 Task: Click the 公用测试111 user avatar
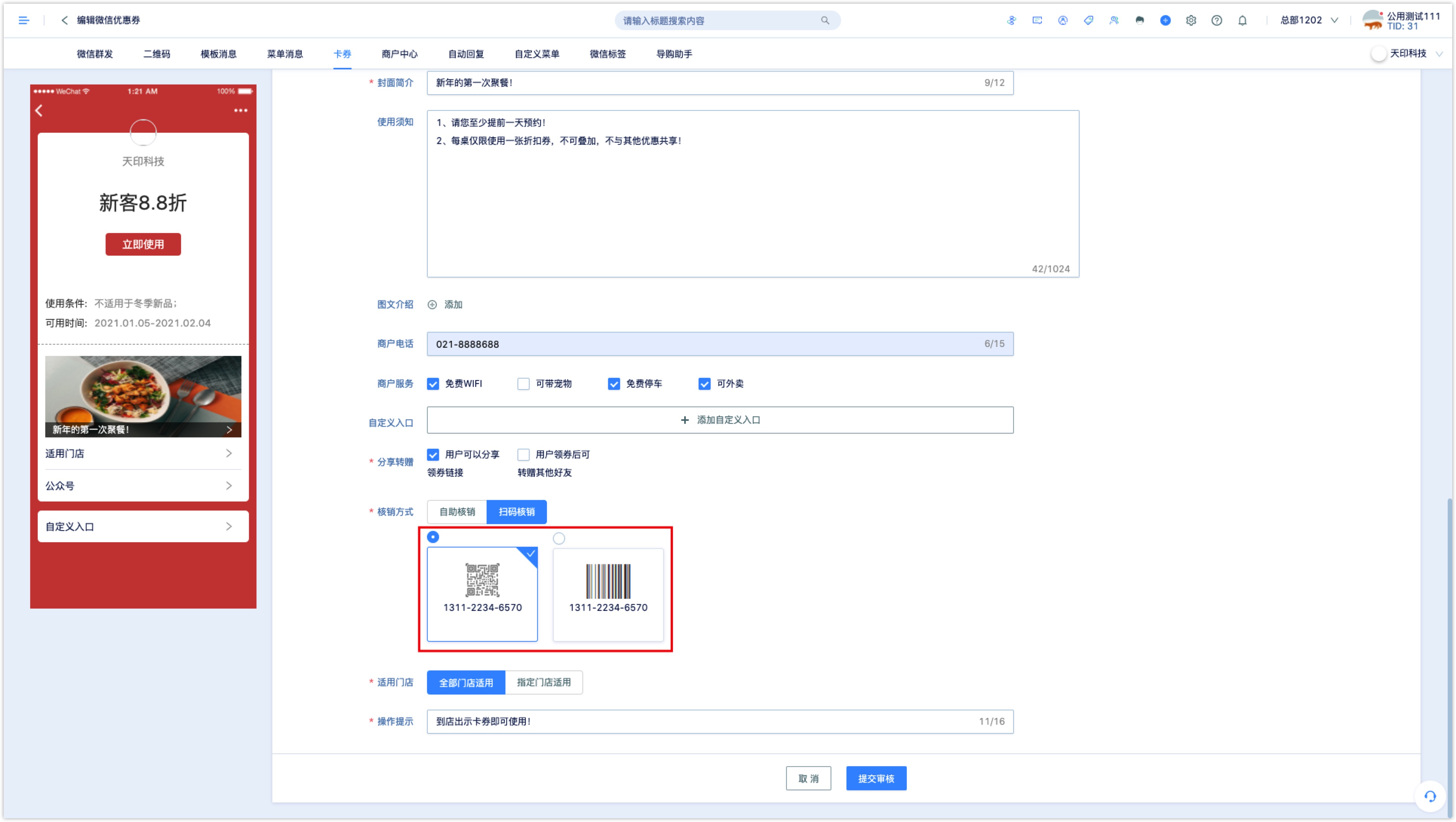coord(1372,20)
